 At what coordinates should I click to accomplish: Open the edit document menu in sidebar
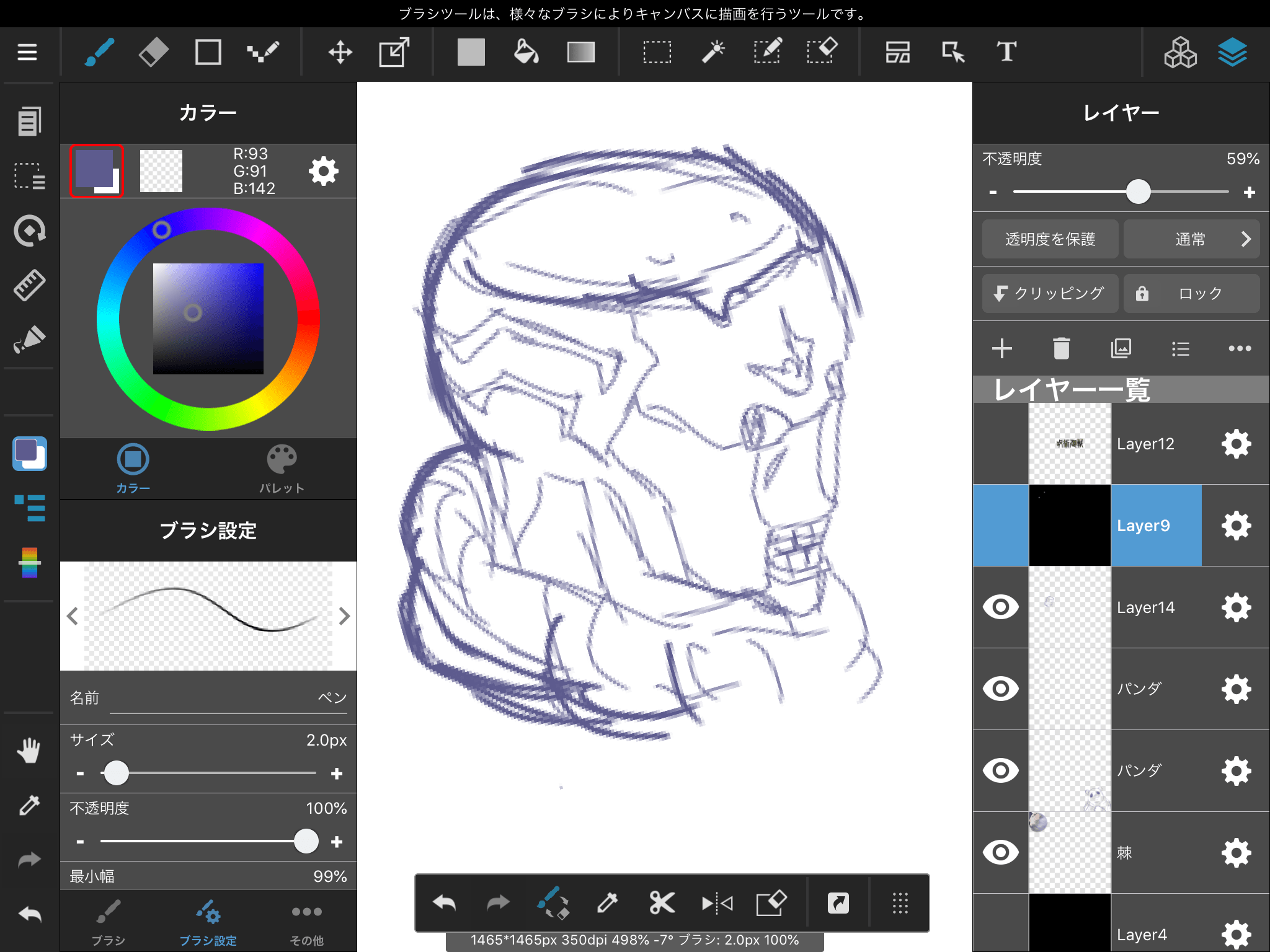coord(29,121)
